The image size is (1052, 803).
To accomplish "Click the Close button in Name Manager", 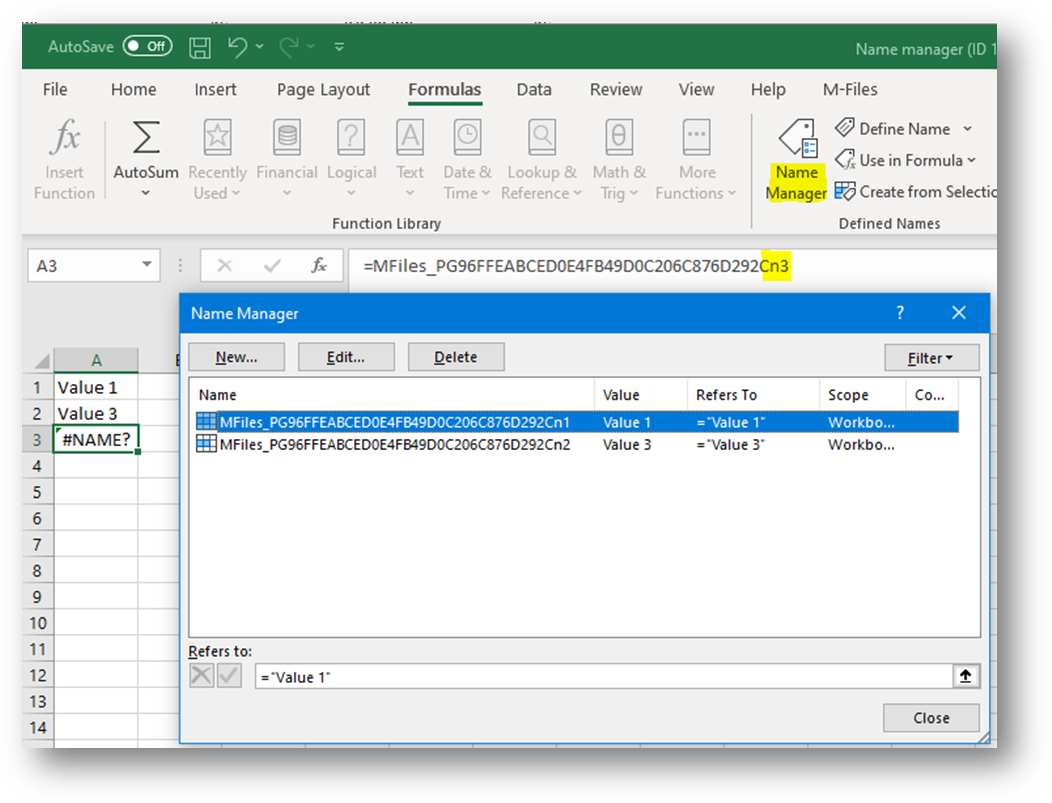I will pos(931,718).
